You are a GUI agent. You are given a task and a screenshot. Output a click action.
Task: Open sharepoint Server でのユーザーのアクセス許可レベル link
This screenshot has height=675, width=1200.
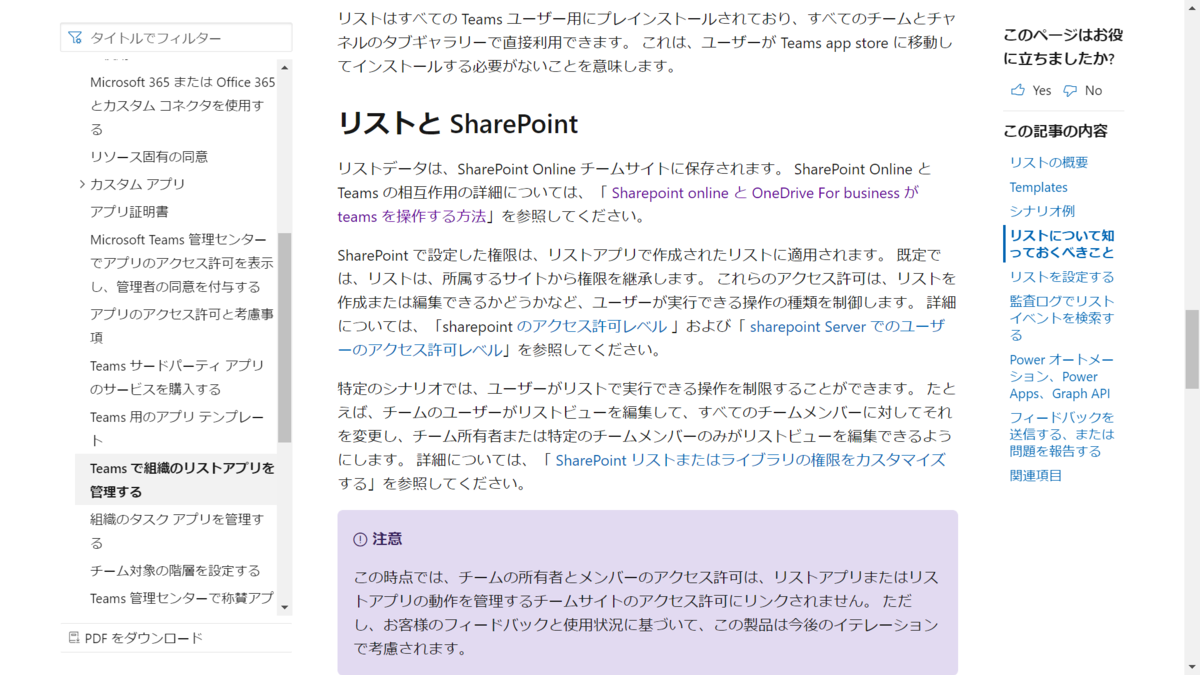click(641, 338)
